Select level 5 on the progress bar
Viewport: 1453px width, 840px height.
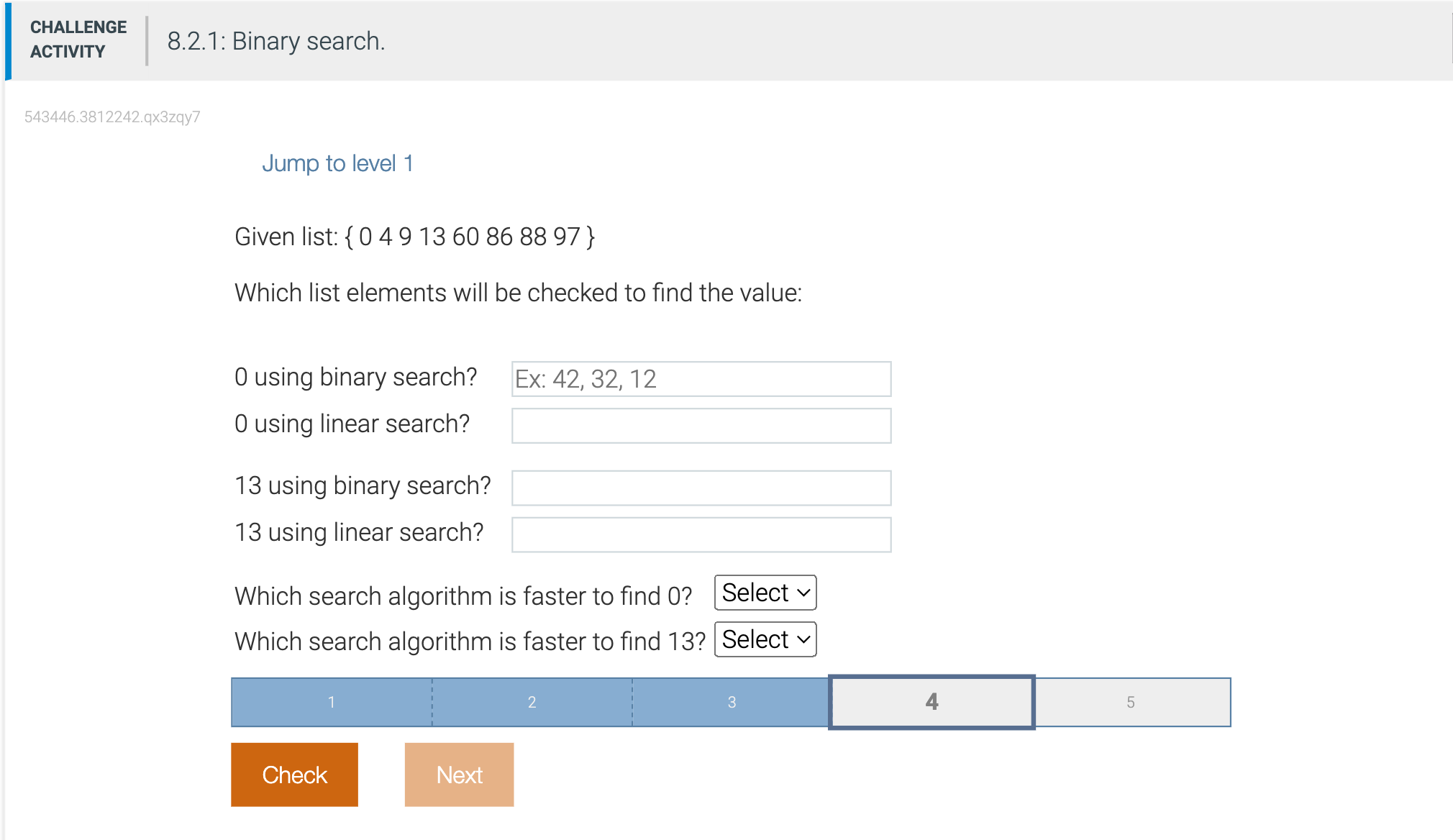tap(1132, 702)
